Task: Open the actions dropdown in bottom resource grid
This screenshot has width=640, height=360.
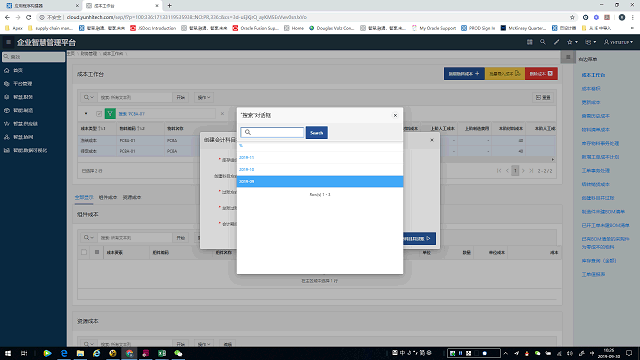Action: (204, 344)
